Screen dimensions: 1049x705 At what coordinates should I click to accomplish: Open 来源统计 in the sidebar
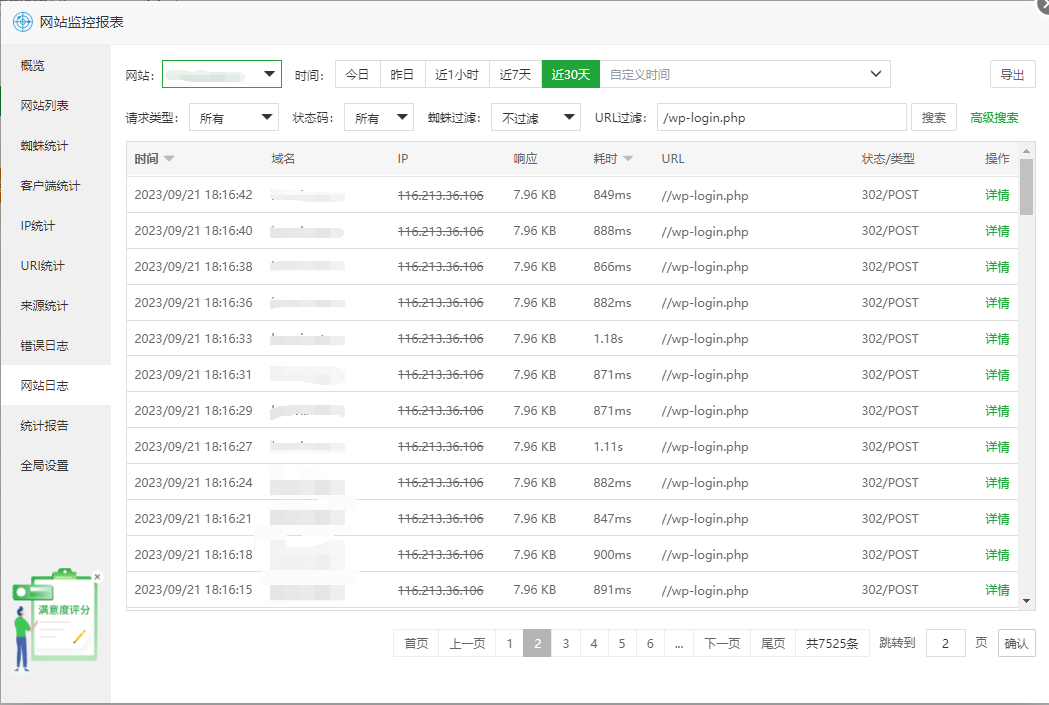[56, 306]
